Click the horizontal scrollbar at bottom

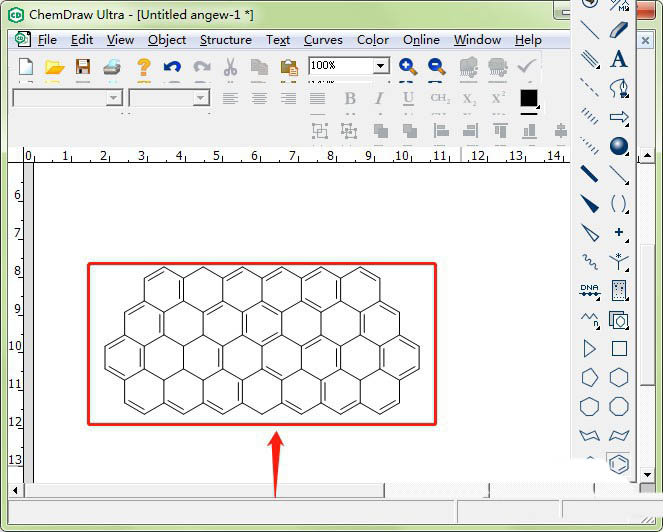[200, 491]
